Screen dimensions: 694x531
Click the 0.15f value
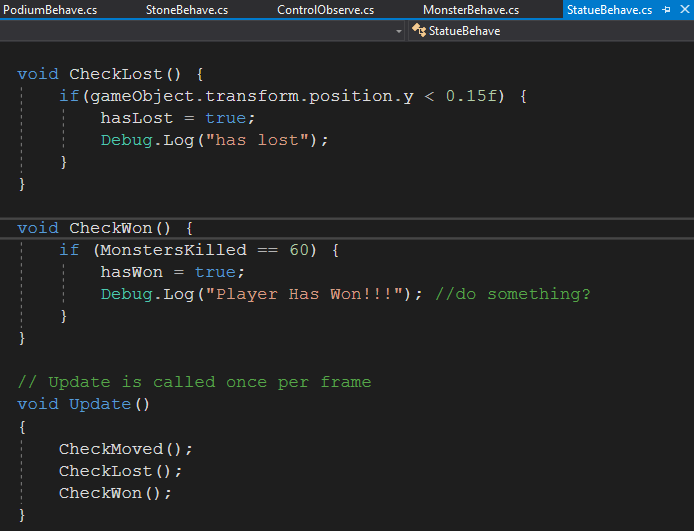coord(472,96)
